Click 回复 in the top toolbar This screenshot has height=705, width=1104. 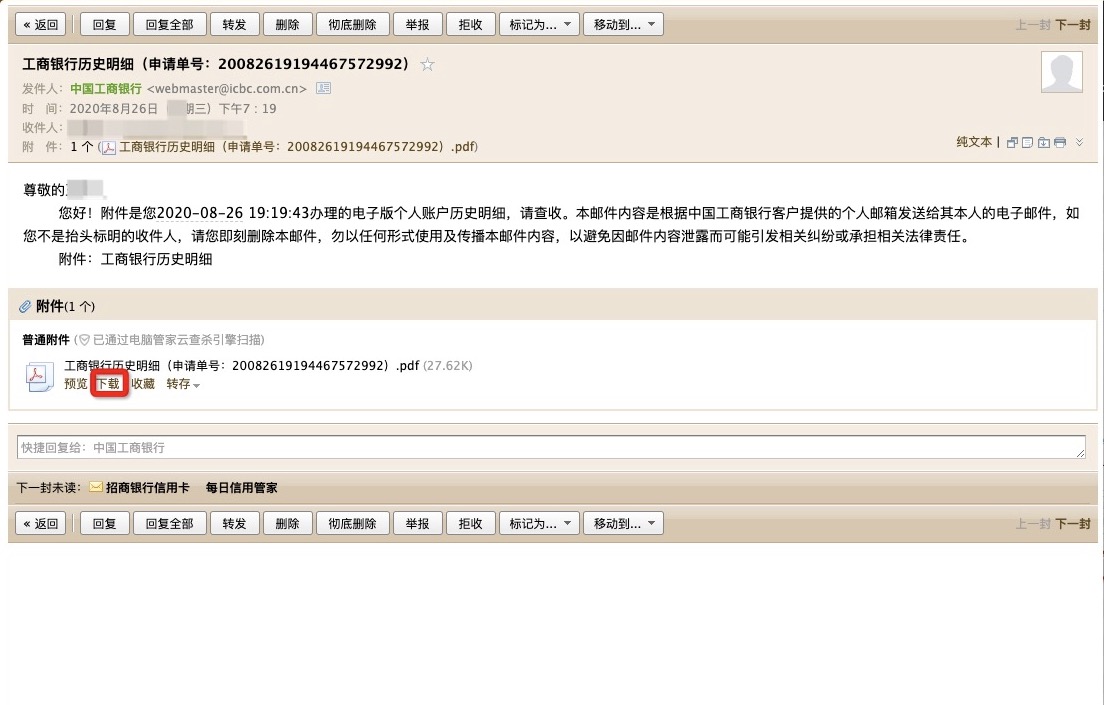coord(104,25)
